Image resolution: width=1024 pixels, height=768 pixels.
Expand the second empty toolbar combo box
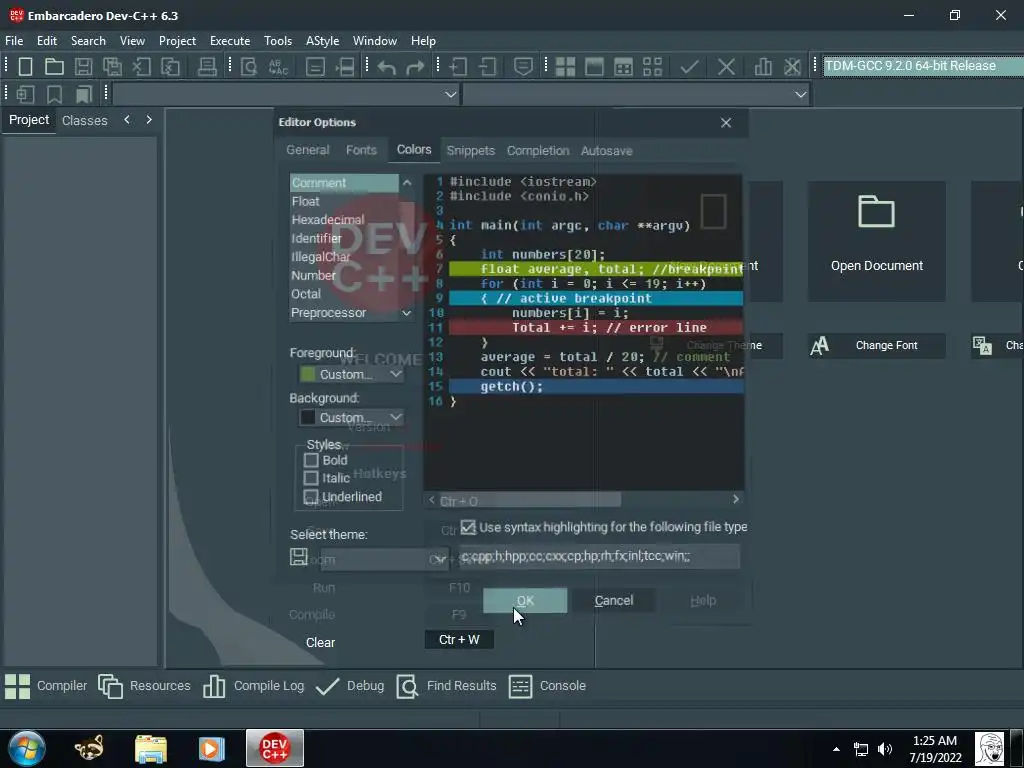click(801, 95)
